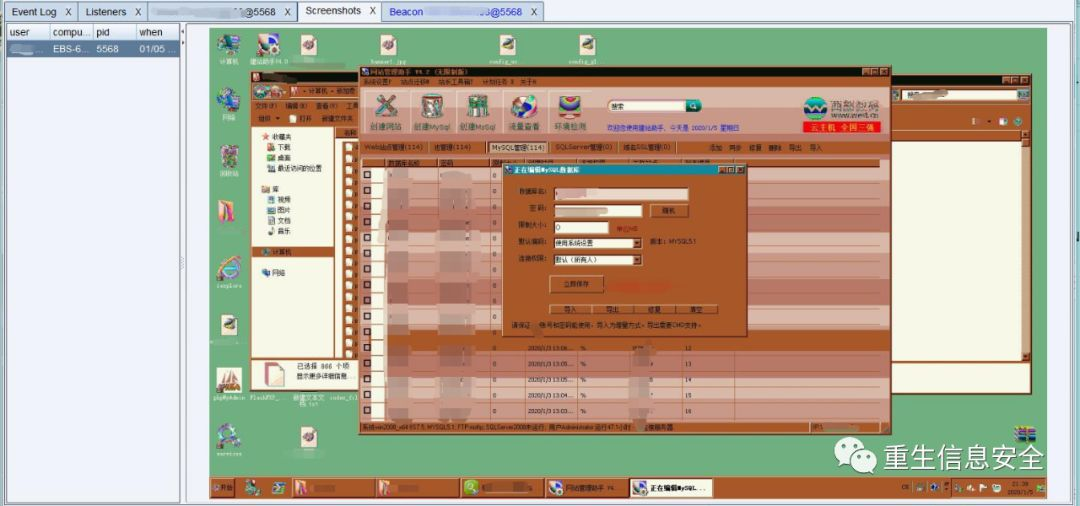The image size is (1080, 506).
Task: Sort by the when column header
Action: coord(157,32)
